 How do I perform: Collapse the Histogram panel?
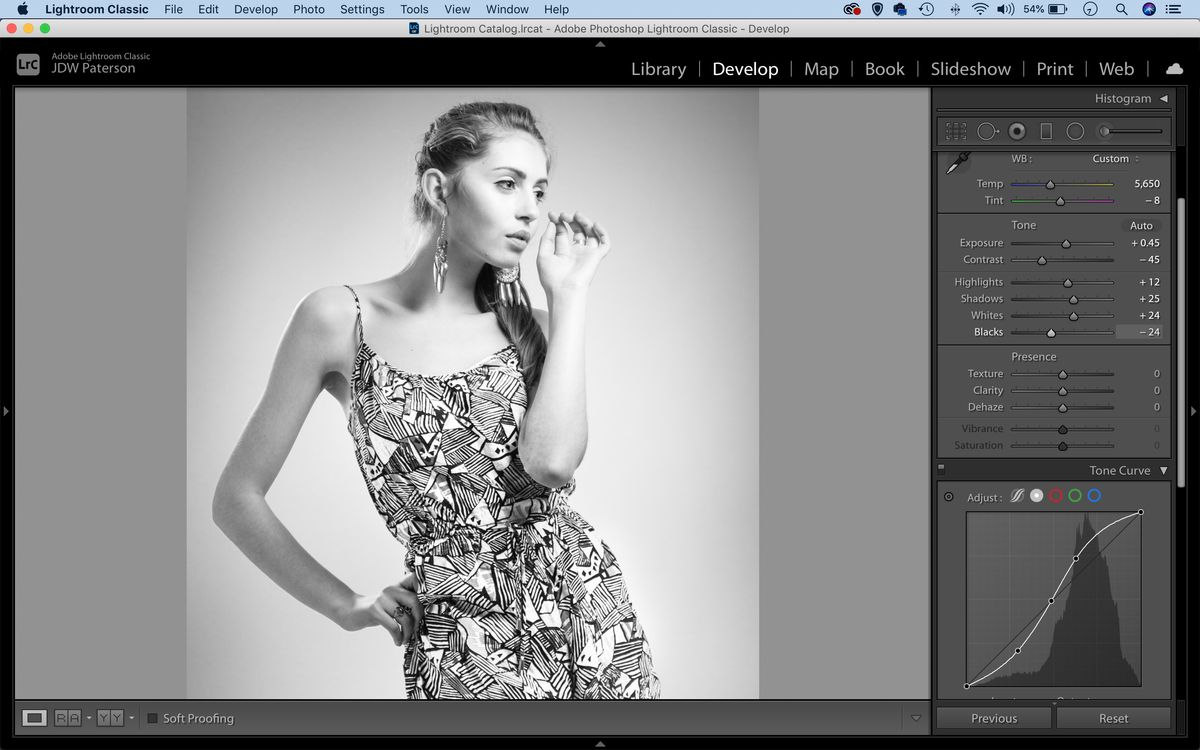tap(1161, 98)
